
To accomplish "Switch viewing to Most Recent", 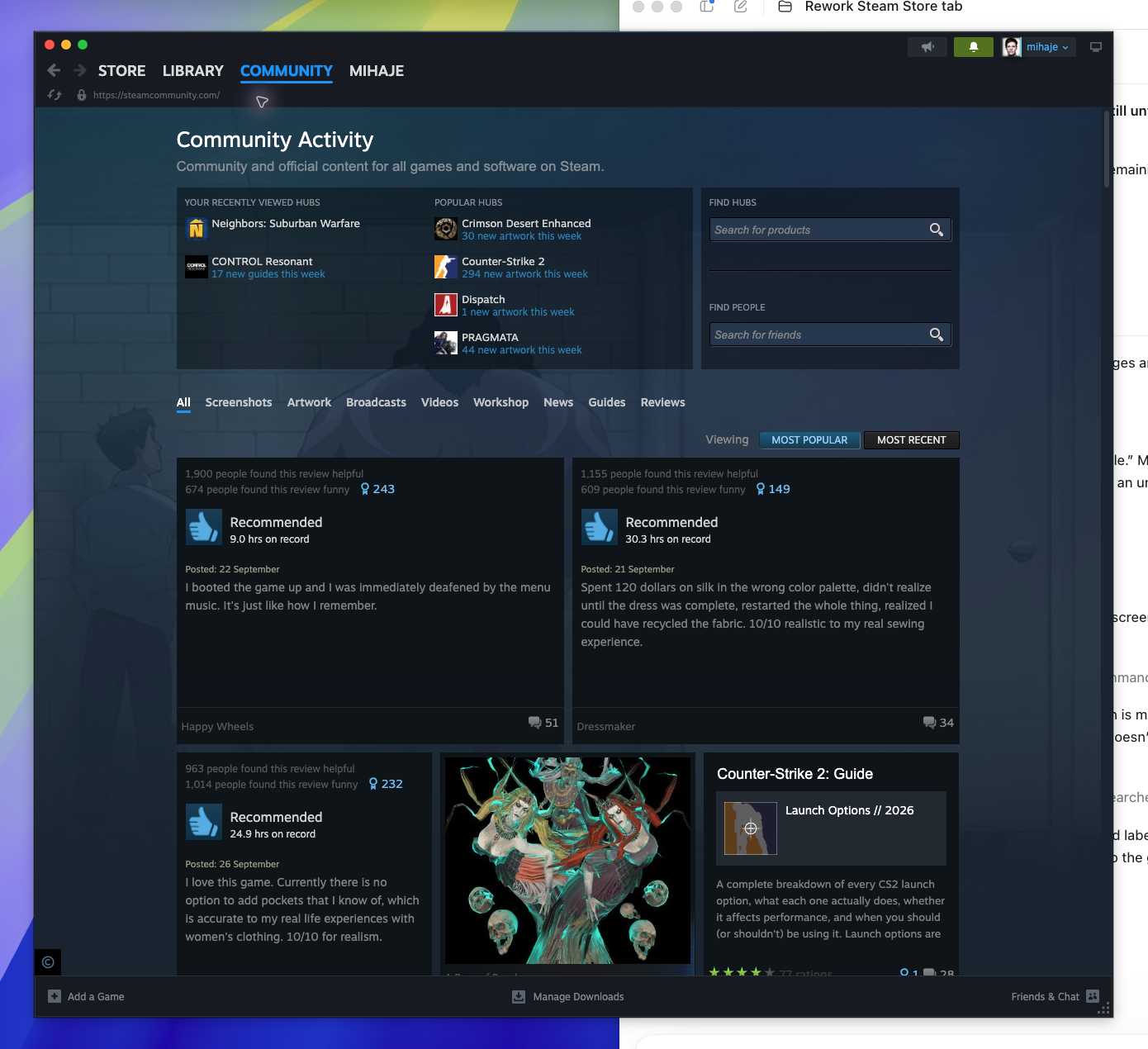I will click(x=912, y=440).
